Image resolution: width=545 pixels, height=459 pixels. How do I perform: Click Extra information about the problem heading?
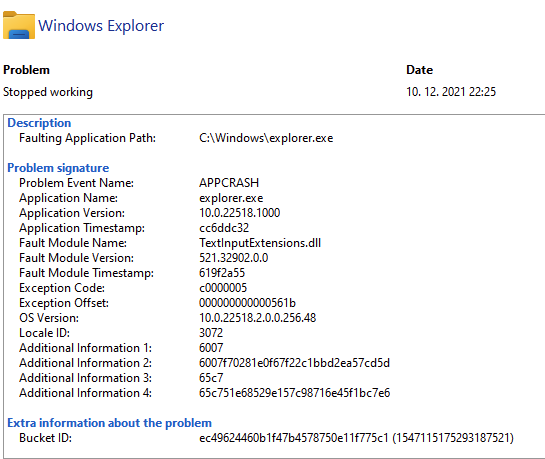coord(109,423)
